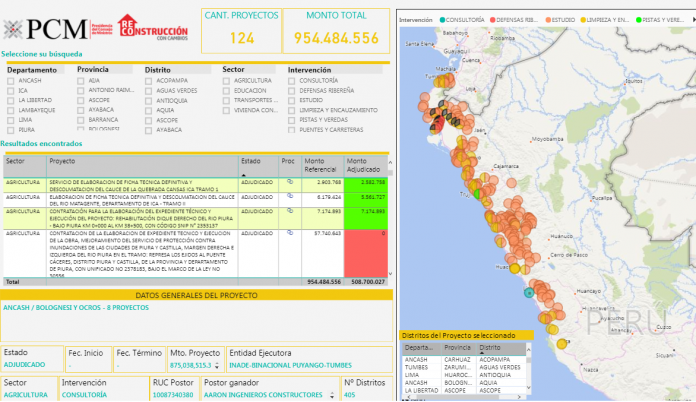Open the process link icon in first result row
696x402 pixels.
pos(289,183)
